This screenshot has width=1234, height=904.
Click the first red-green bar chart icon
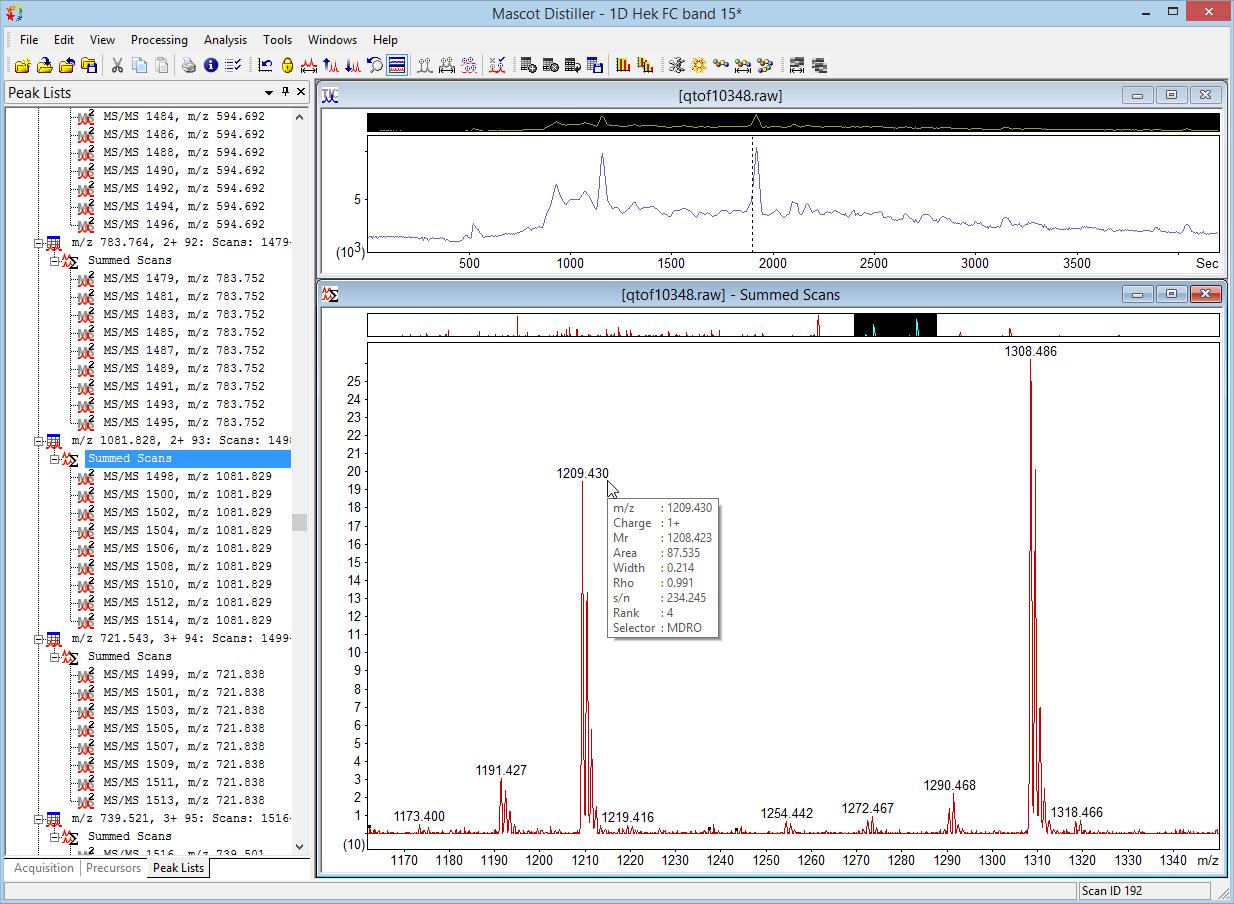coord(623,66)
